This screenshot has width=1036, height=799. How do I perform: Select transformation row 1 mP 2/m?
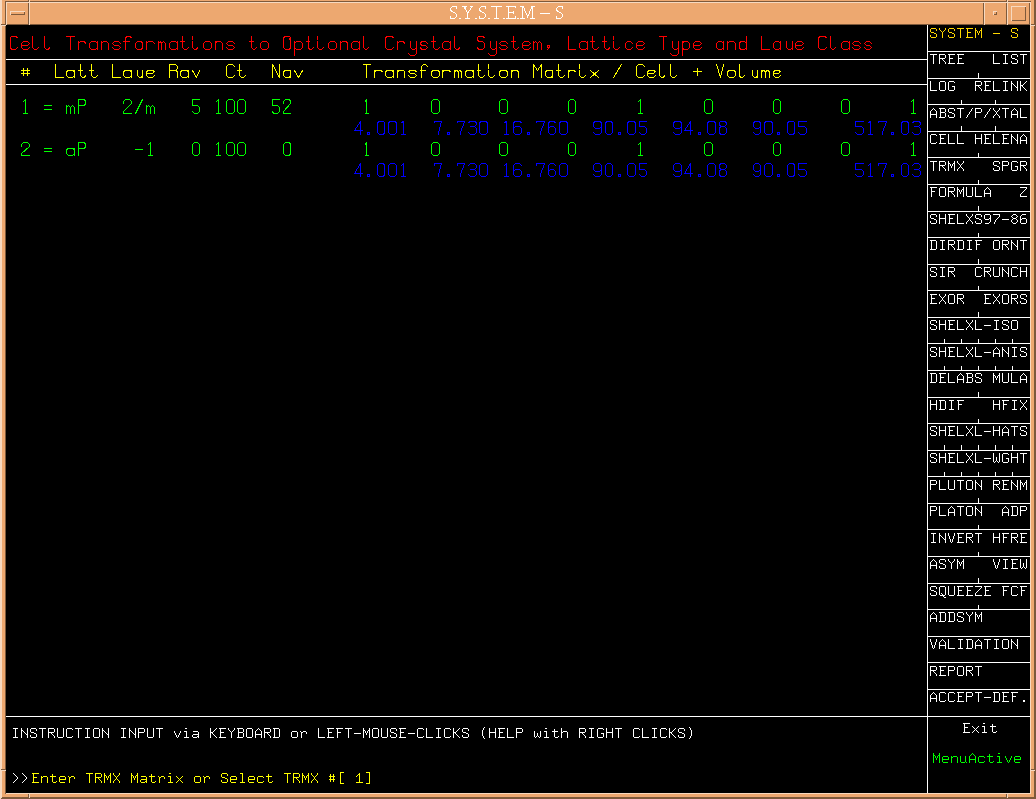tap(88, 108)
